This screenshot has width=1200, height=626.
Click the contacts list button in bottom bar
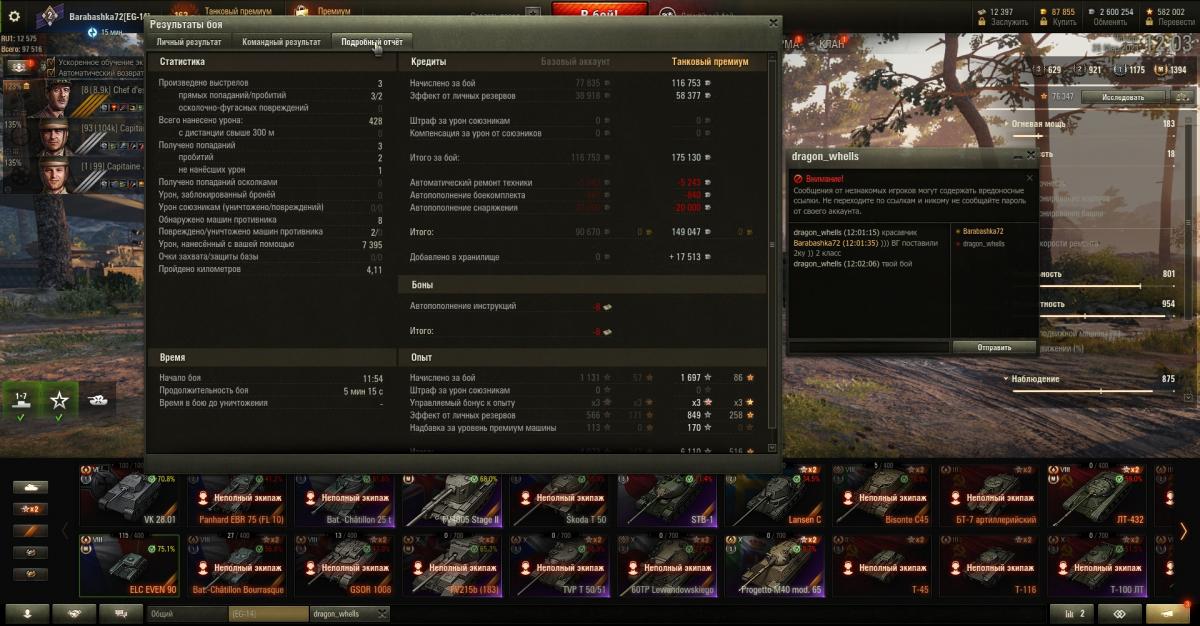click(28, 614)
